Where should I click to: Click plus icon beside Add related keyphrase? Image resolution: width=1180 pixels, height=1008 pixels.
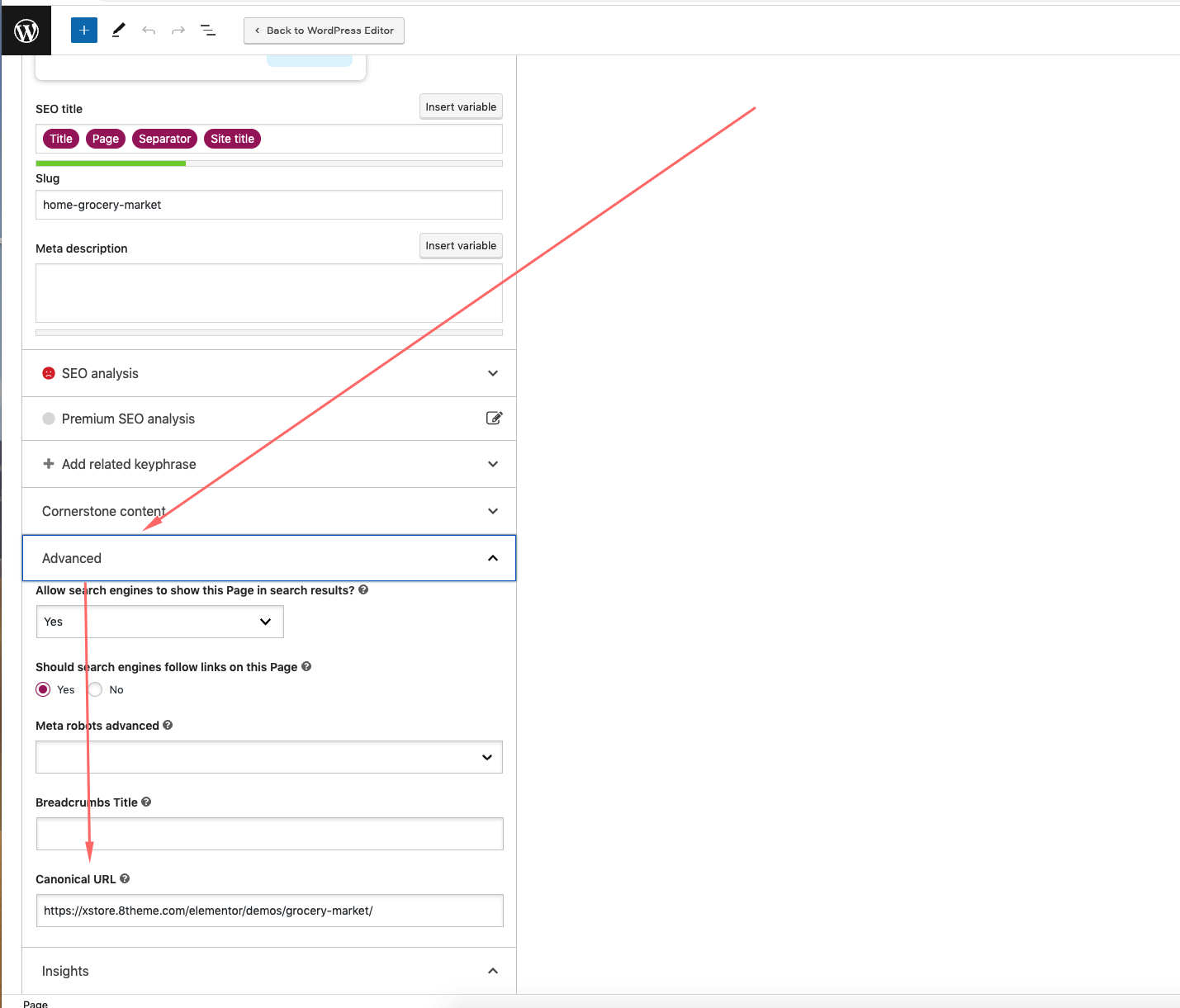pos(49,464)
